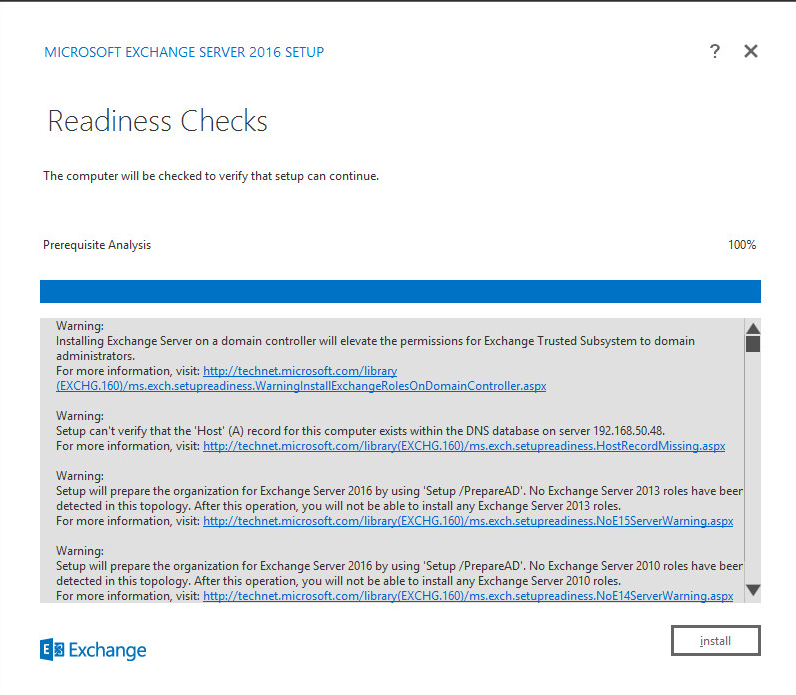
Task: Open the WarningInstallExchangeRolesOnDomainController link
Action: coord(301,385)
